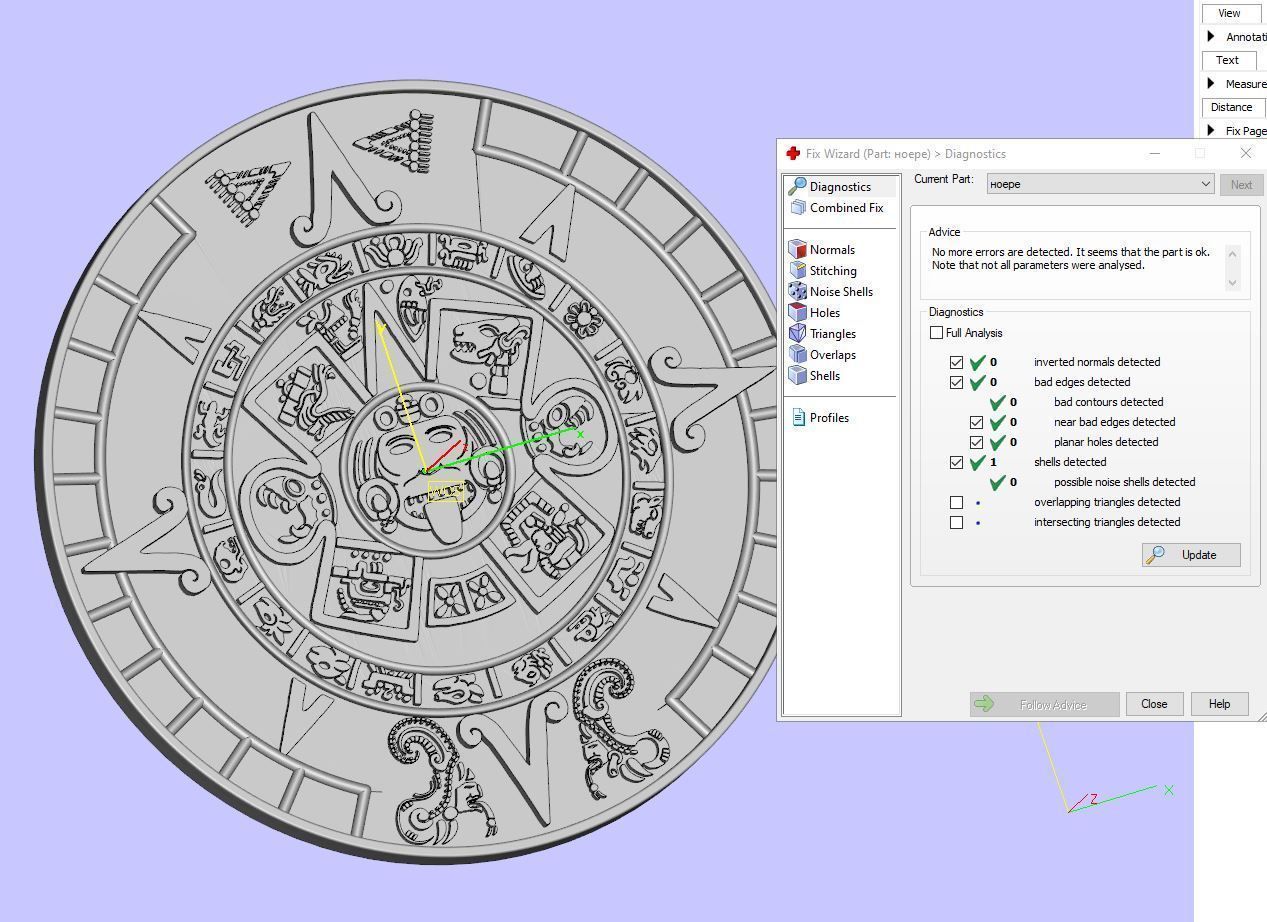The height and width of the screenshot is (922, 1267).
Task: Close the Fix Wizard window
Action: pos(1245,153)
